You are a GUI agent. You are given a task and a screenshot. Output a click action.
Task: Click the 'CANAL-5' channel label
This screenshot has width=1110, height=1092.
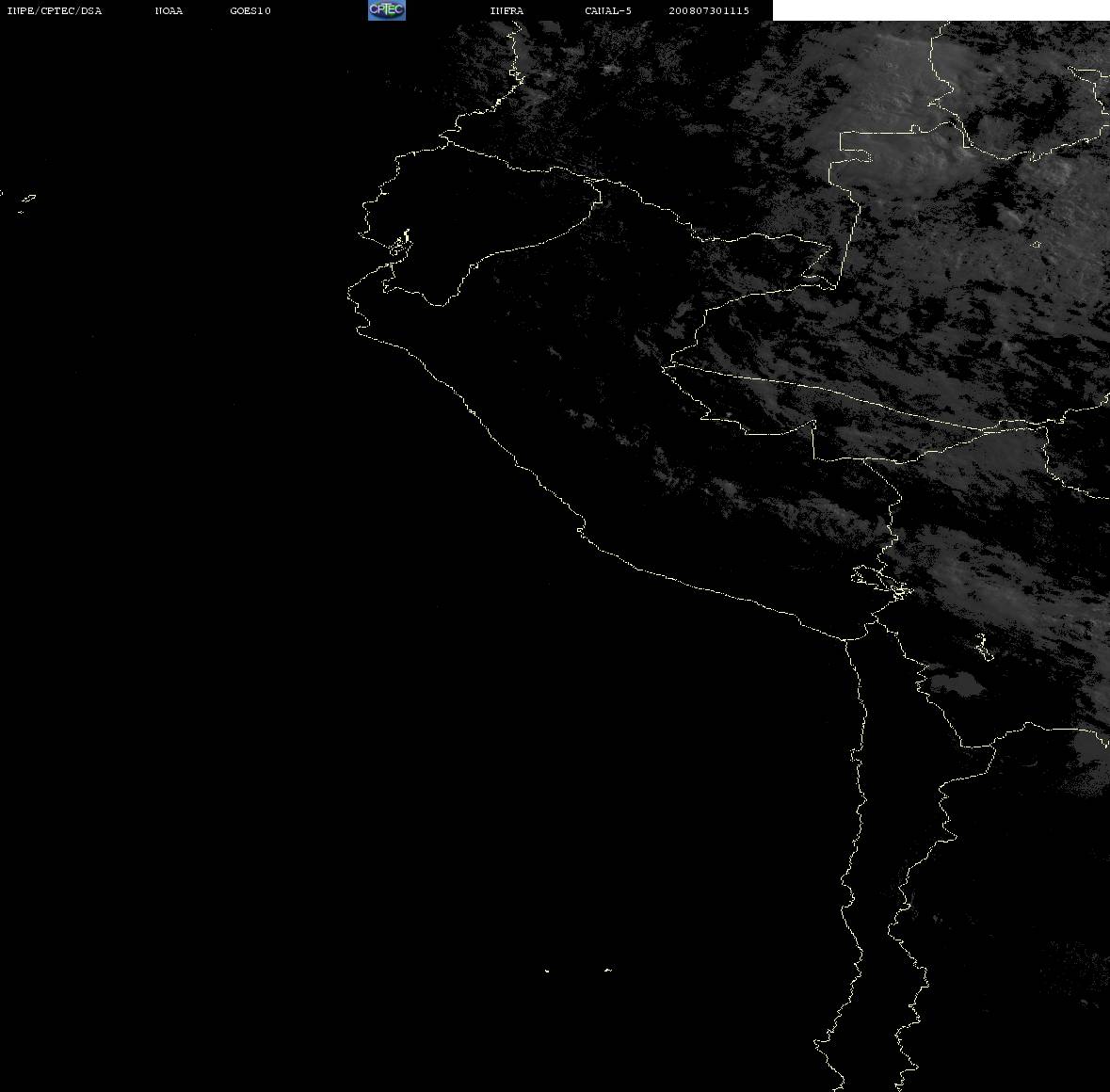[x=607, y=10]
